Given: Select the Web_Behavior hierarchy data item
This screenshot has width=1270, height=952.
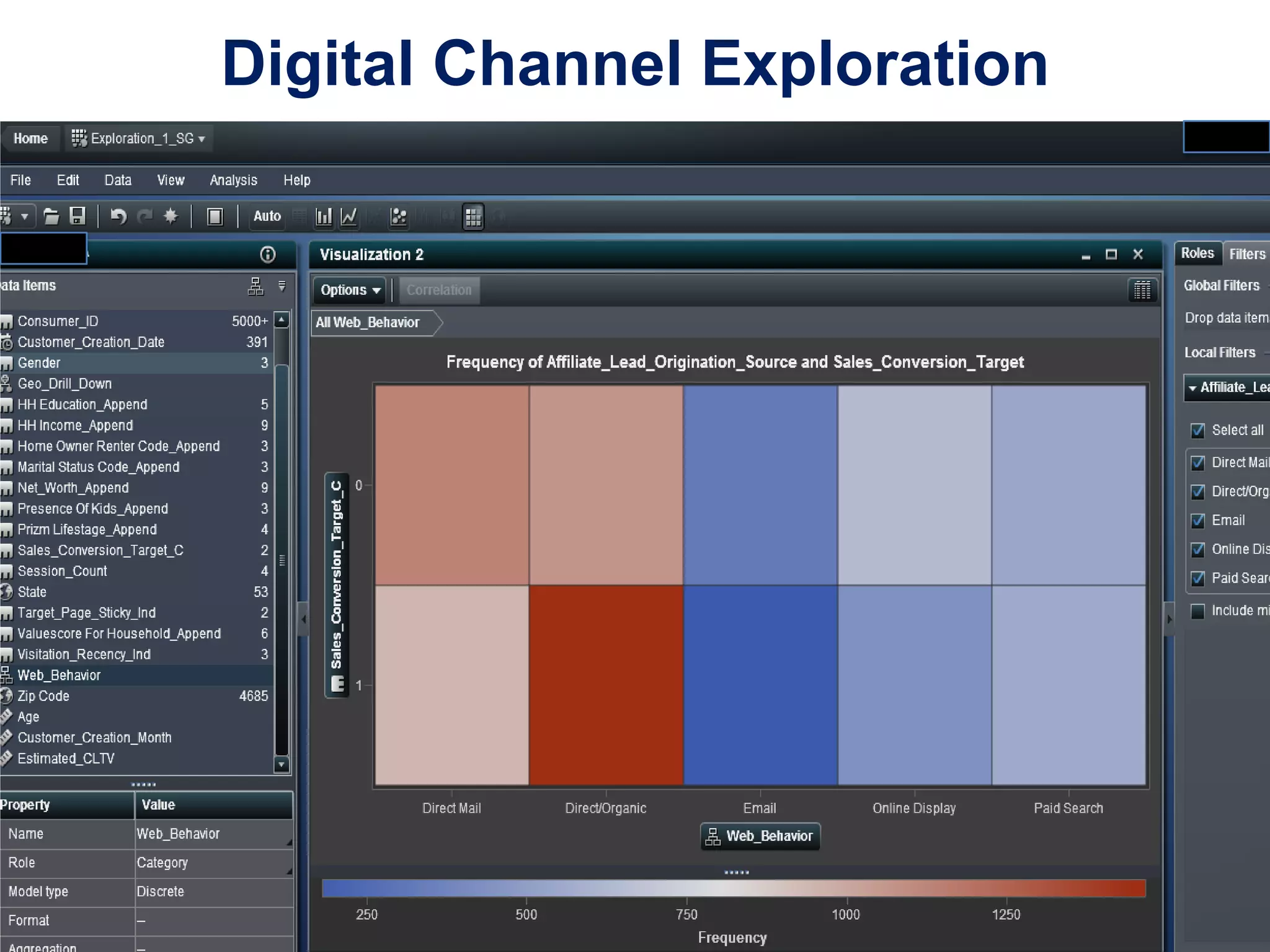Looking at the screenshot, I should 136,675.
